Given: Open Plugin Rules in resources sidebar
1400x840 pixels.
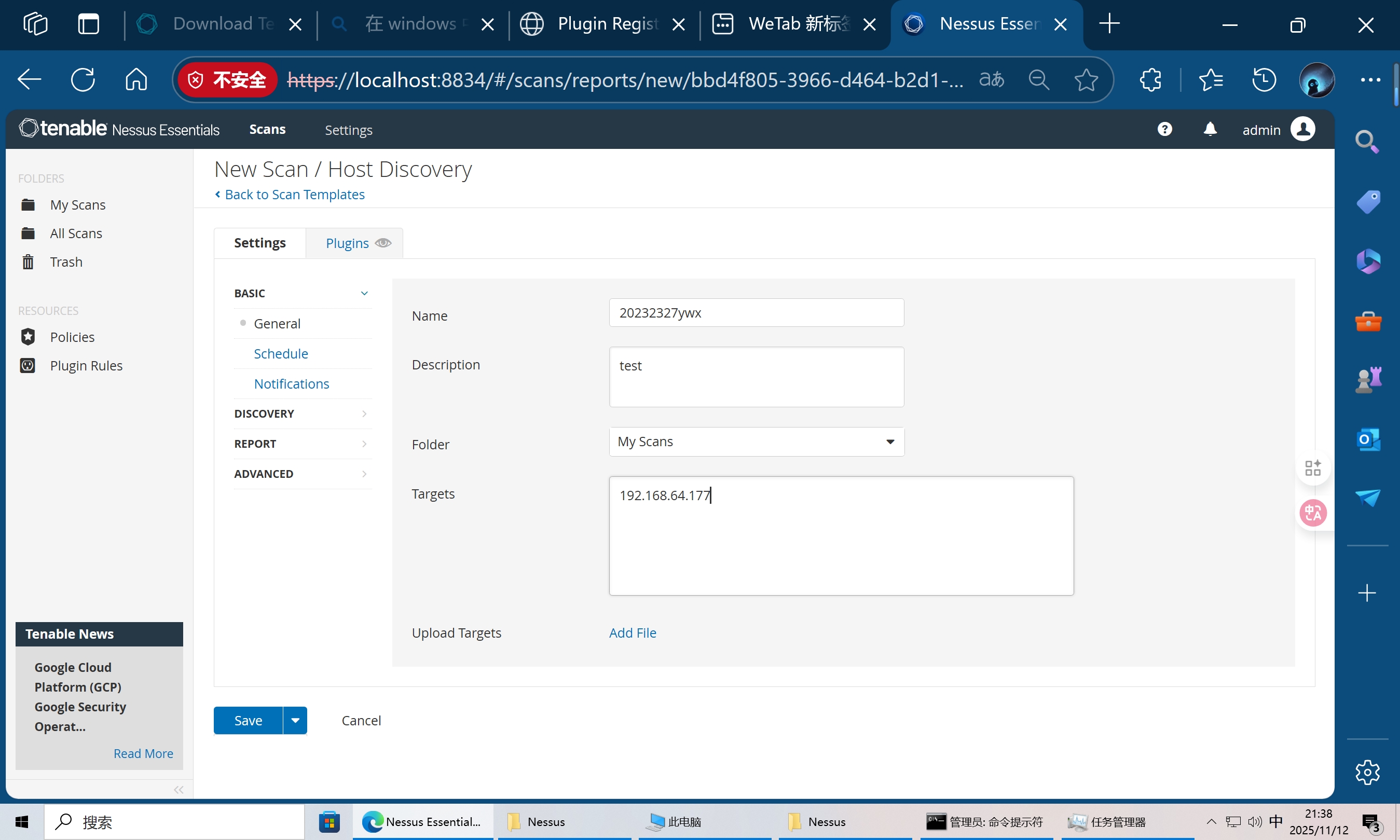Looking at the screenshot, I should [x=86, y=366].
